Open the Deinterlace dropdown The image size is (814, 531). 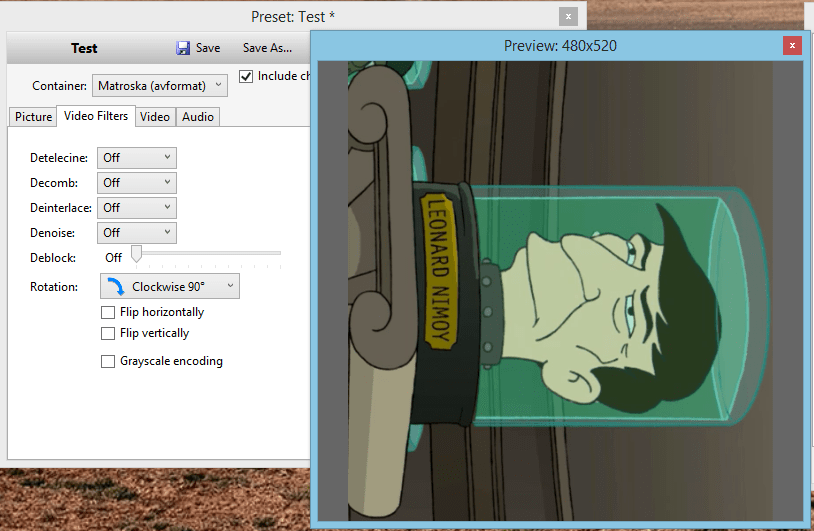point(137,208)
